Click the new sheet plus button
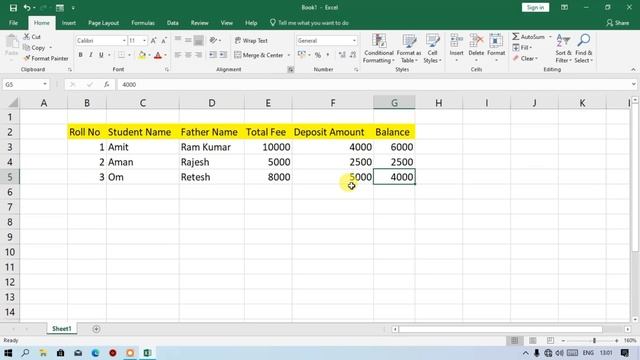The image size is (640, 360). coord(96,329)
